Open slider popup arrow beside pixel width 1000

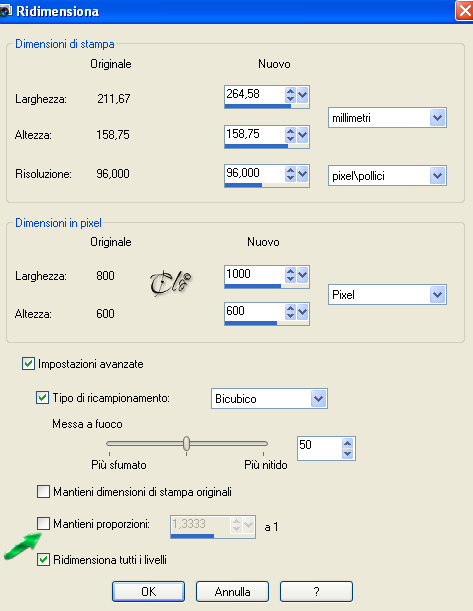point(303,275)
